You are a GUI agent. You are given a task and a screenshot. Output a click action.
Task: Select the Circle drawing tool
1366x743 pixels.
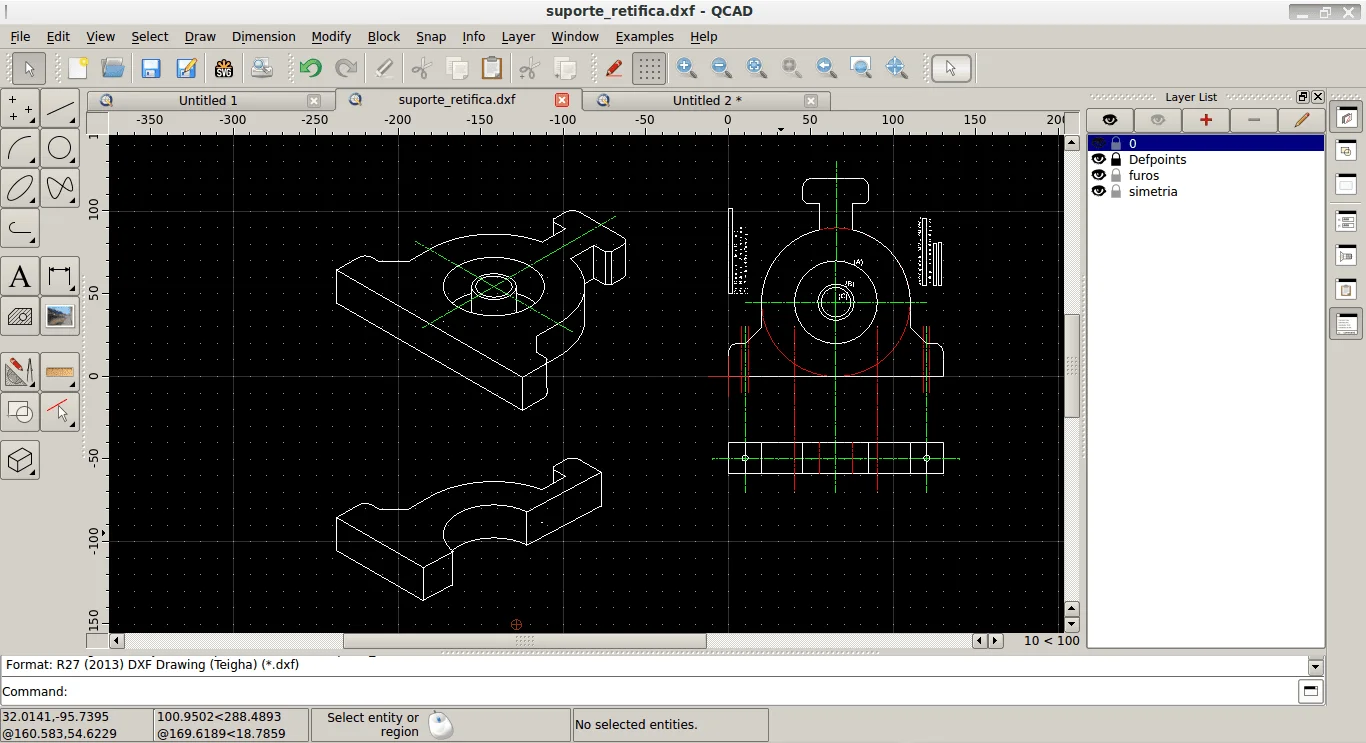tap(60, 148)
